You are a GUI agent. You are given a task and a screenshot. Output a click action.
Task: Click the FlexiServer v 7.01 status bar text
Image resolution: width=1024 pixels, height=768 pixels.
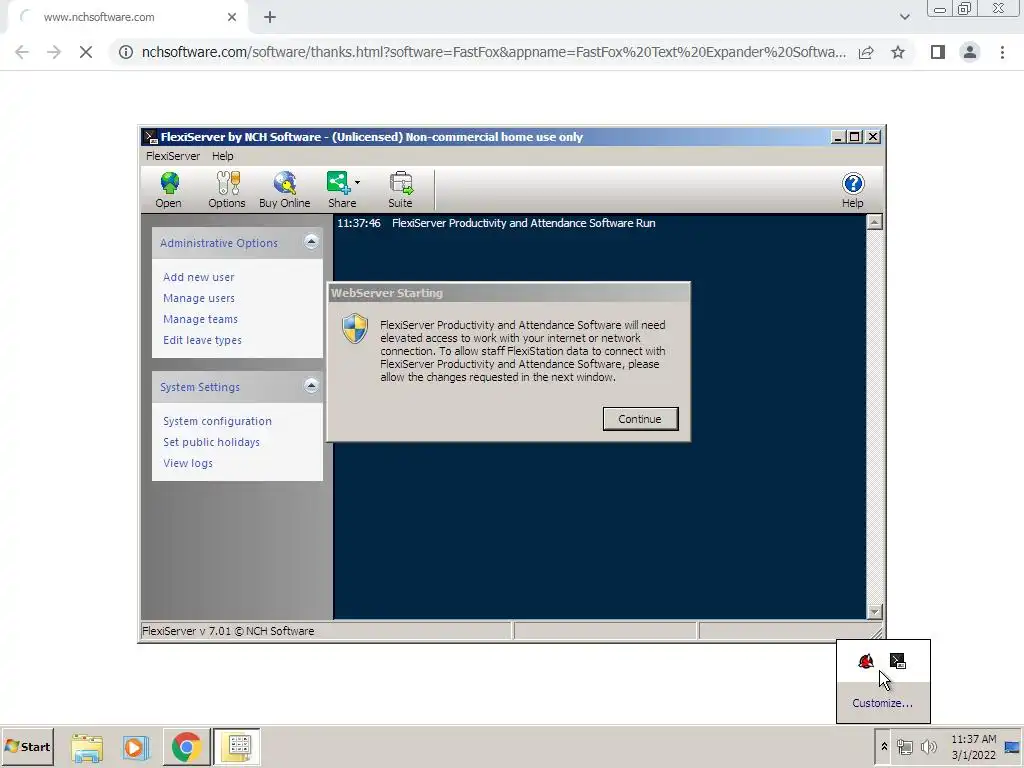[x=228, y=631]
